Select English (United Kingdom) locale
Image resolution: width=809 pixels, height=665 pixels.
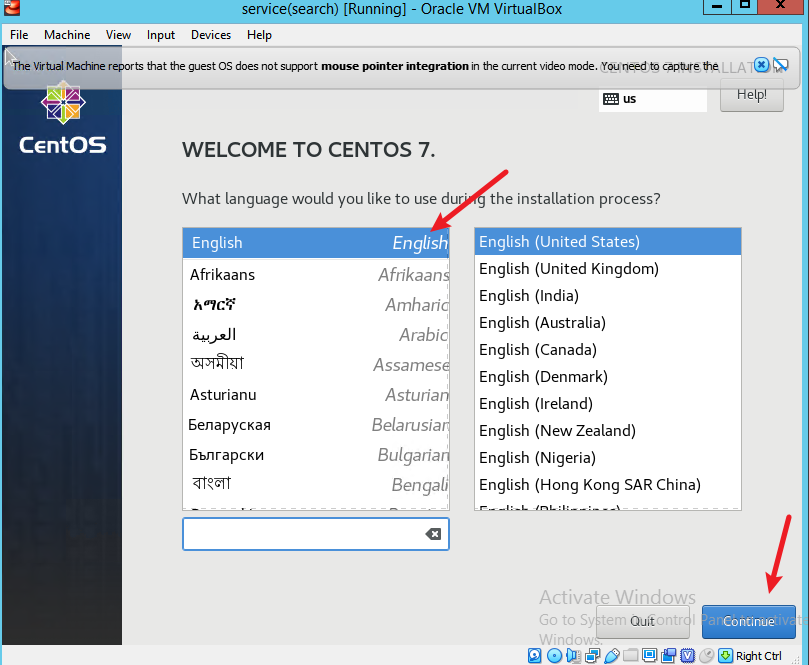click(608, 269)
